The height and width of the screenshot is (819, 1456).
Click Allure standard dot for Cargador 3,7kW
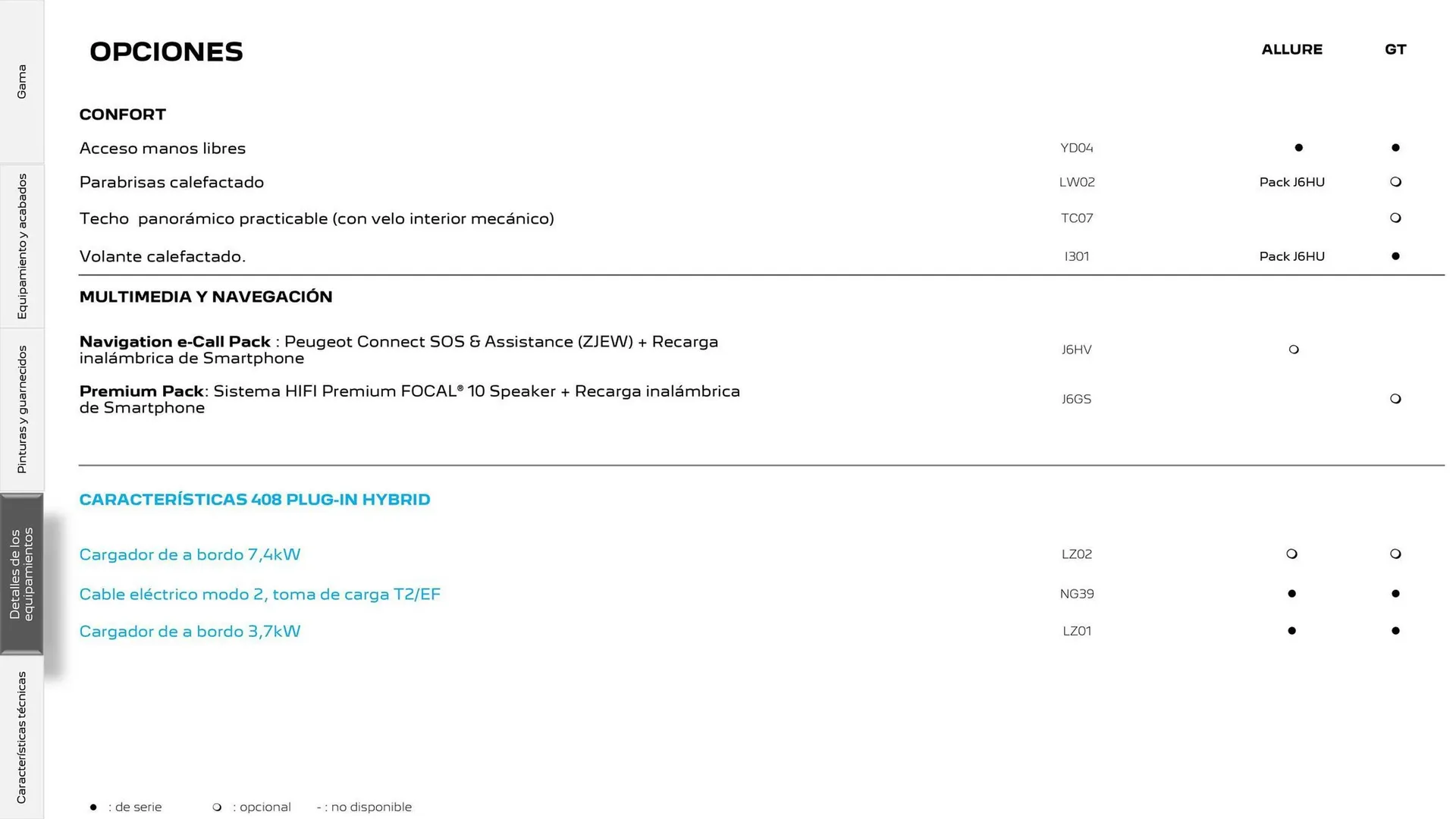[x=1291, y=631]
